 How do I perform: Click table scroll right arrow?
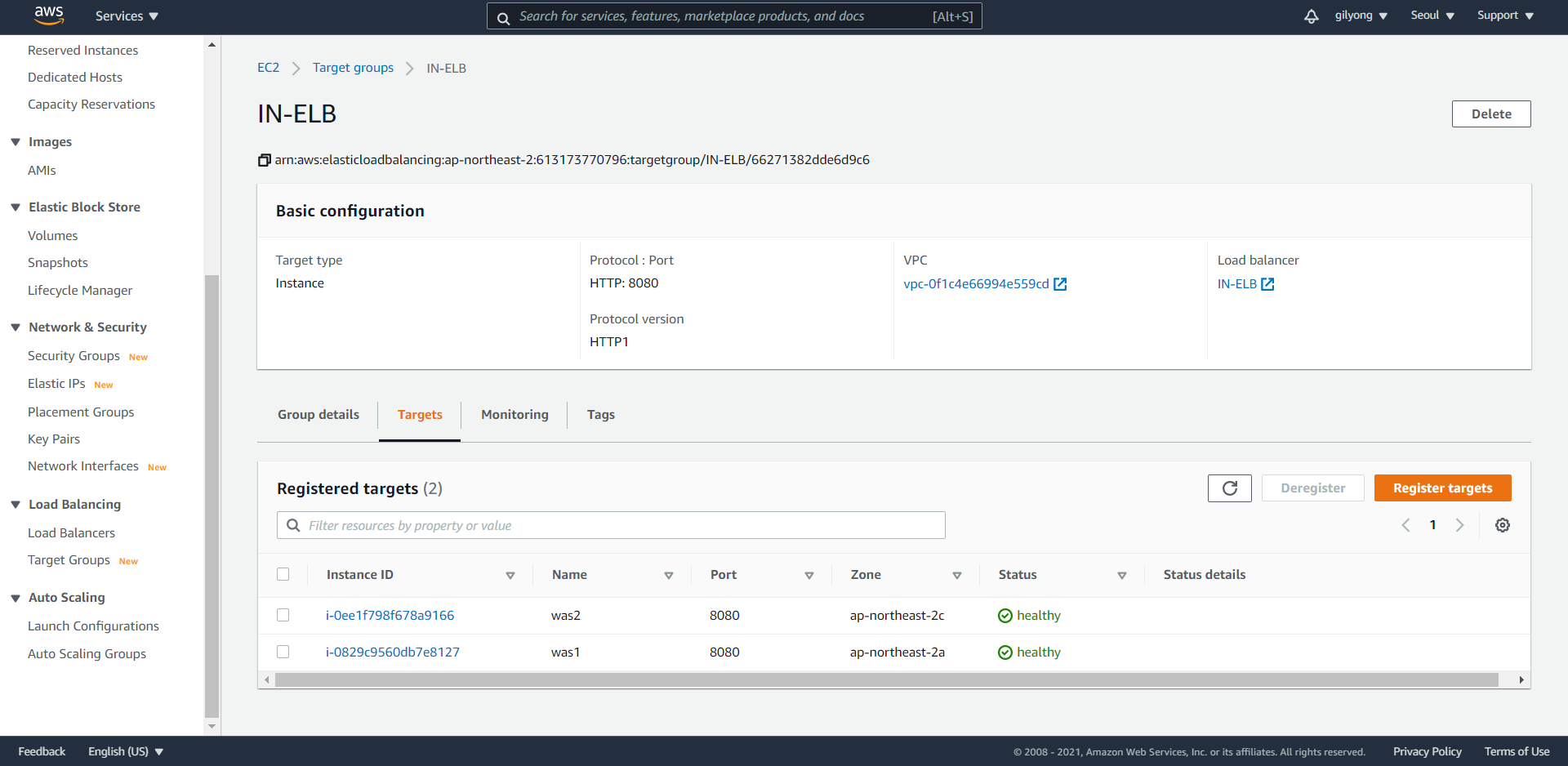tap(1521, 680)
